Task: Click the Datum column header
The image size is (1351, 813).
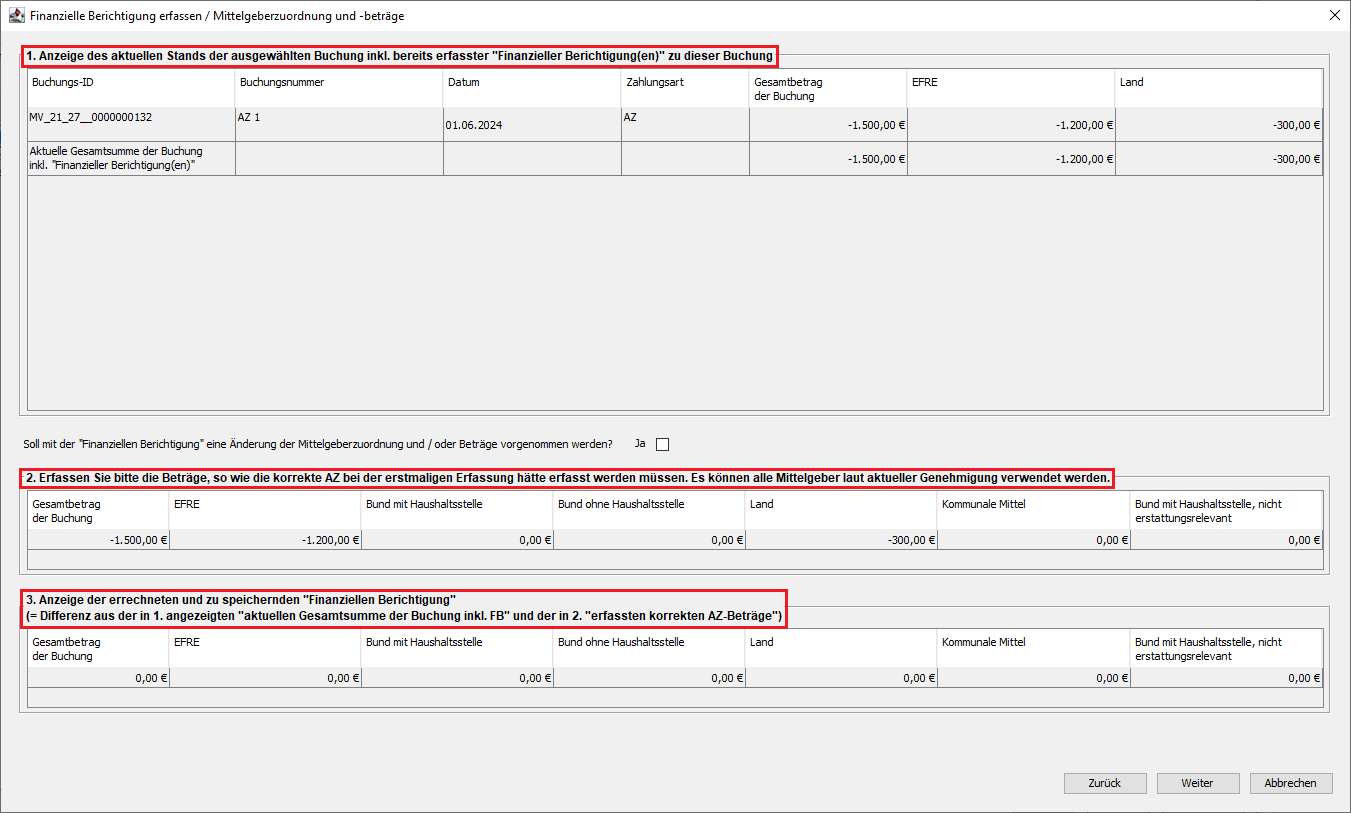Action: point(532,83)
